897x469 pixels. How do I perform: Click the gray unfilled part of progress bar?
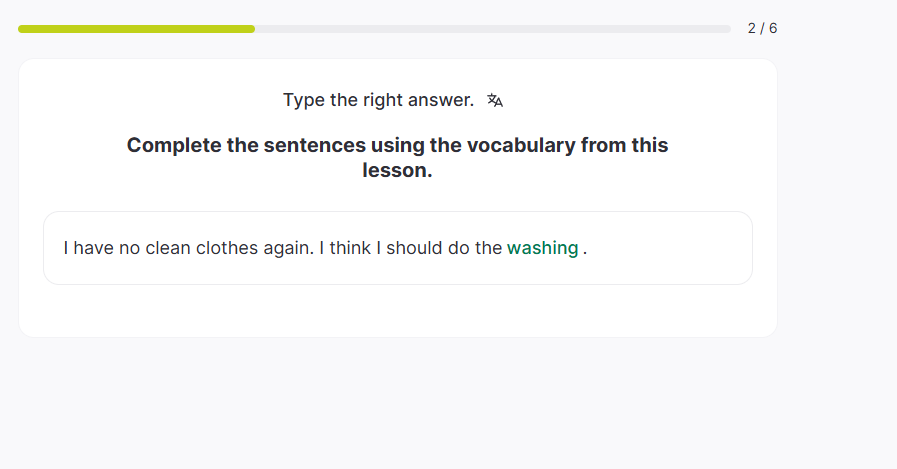click(x=492, y=29)
